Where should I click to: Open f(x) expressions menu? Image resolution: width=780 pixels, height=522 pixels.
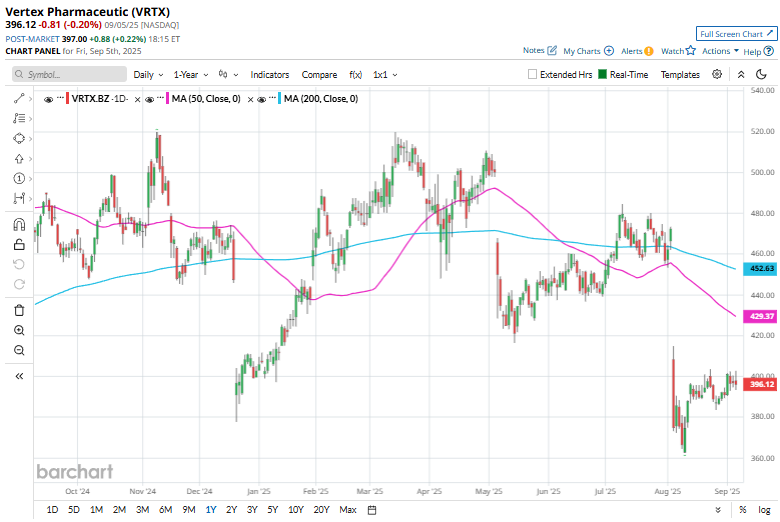click(x=356, y=75)
